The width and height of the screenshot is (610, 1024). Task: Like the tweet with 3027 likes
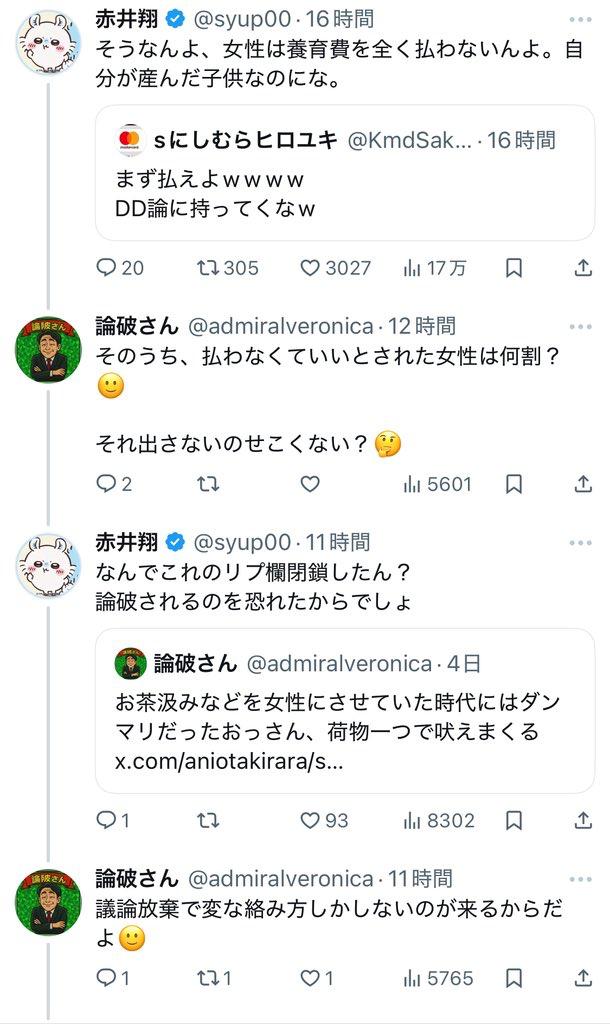[311, 267]
